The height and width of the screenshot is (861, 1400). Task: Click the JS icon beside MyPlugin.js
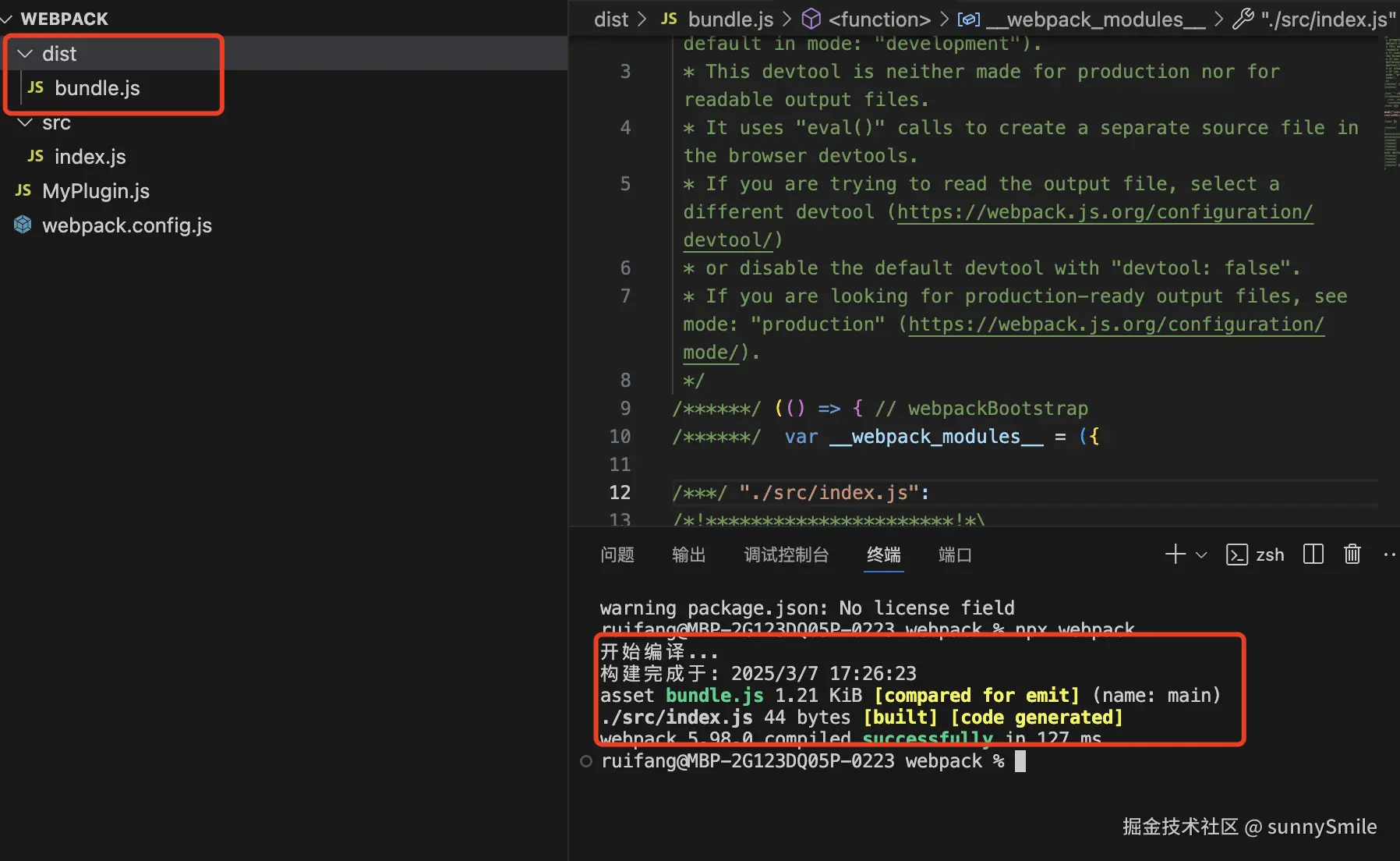click(23, 190)
